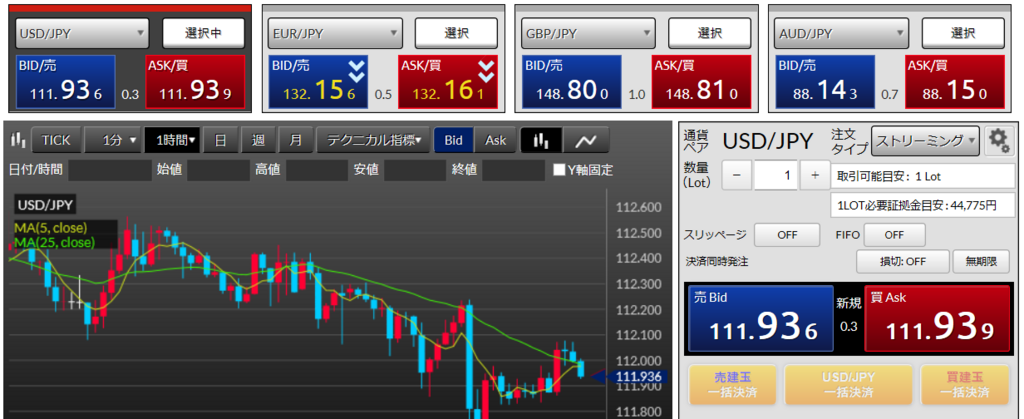Click 1LOT必要証拠金目安 44,775円 text
Viewport: 1024px width, 419px height.
(x=918, y=206)
